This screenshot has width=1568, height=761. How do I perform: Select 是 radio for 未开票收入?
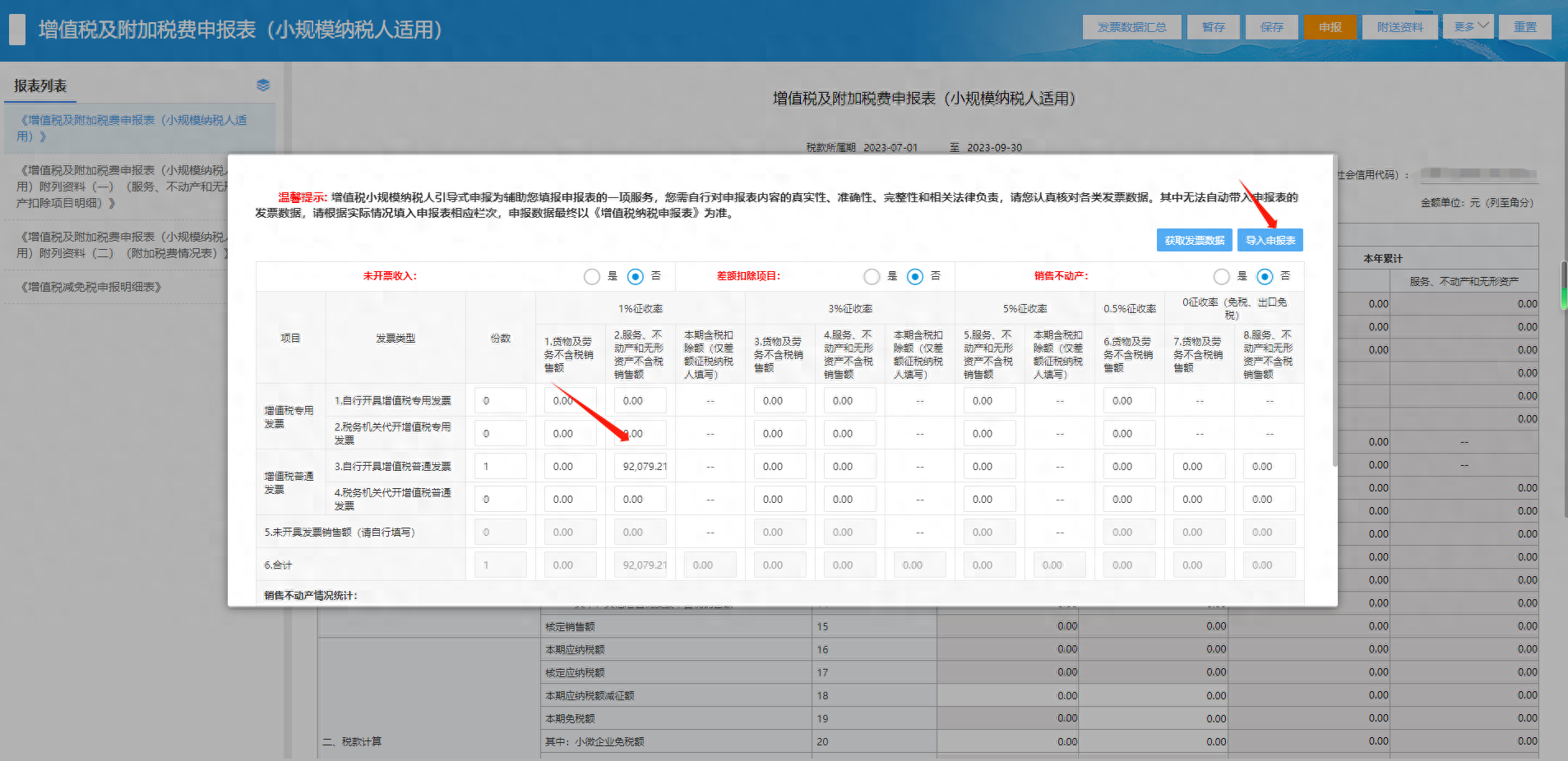coord(591,277)
